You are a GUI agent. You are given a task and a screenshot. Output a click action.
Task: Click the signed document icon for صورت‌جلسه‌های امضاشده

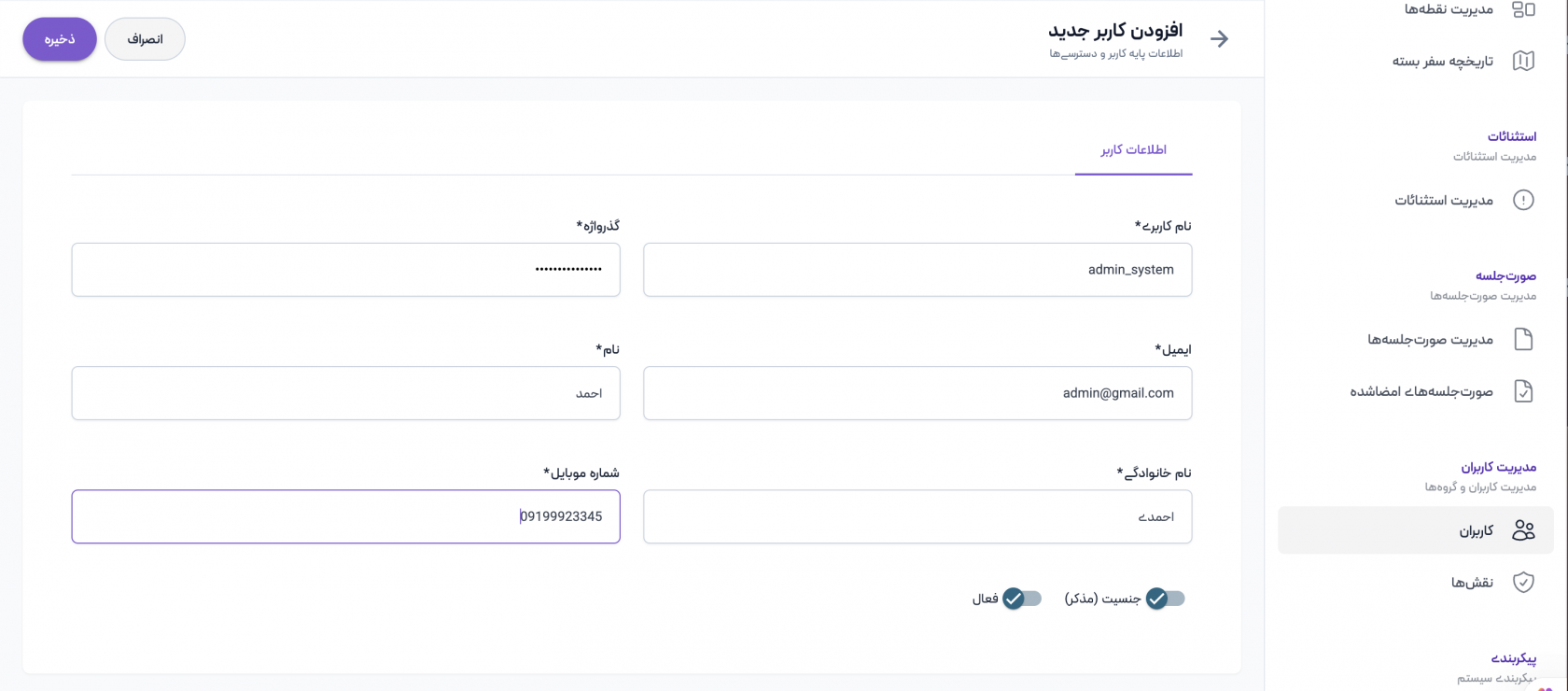coord(1523,391)
